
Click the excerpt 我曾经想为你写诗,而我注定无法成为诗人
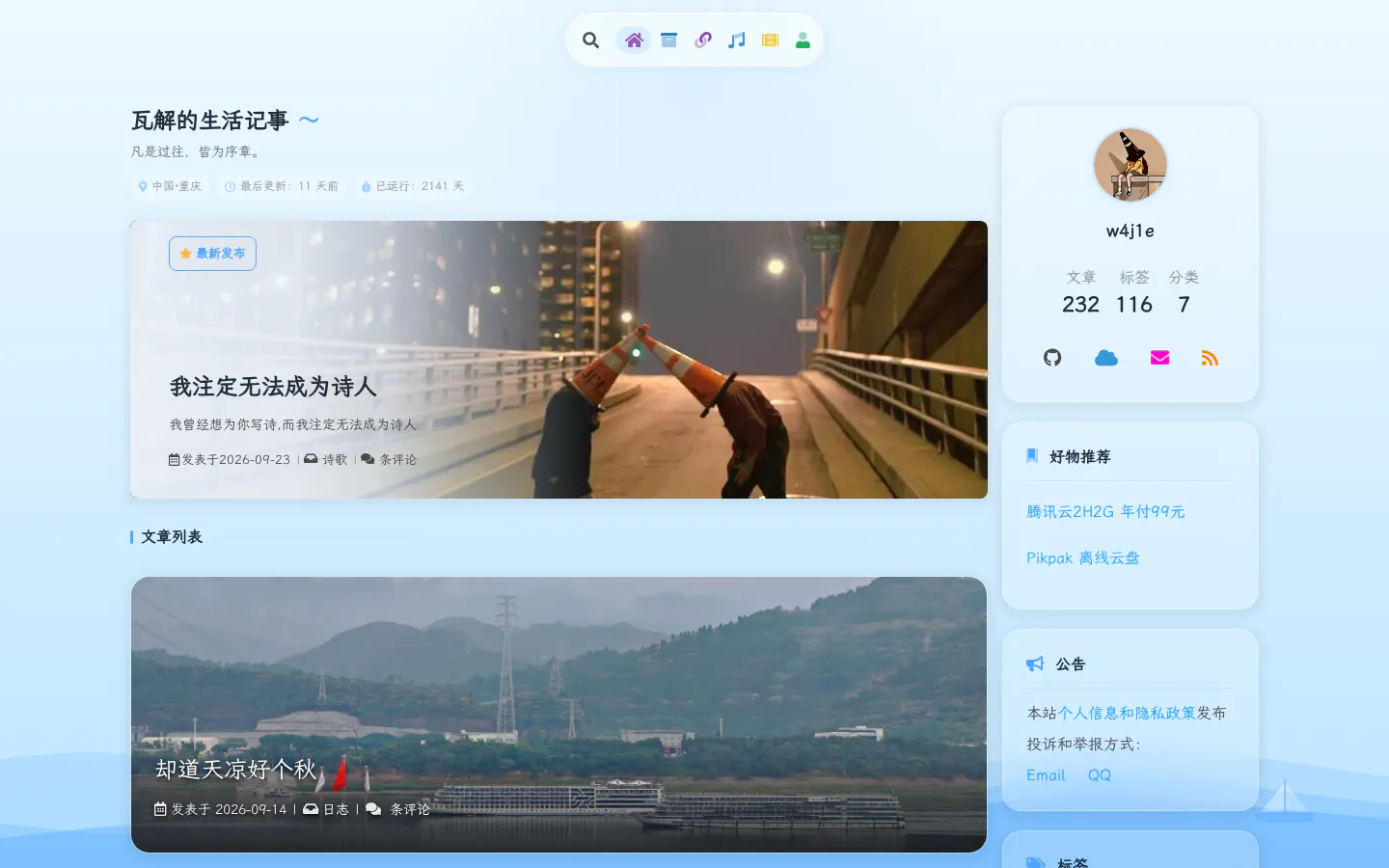click(293, 424)
